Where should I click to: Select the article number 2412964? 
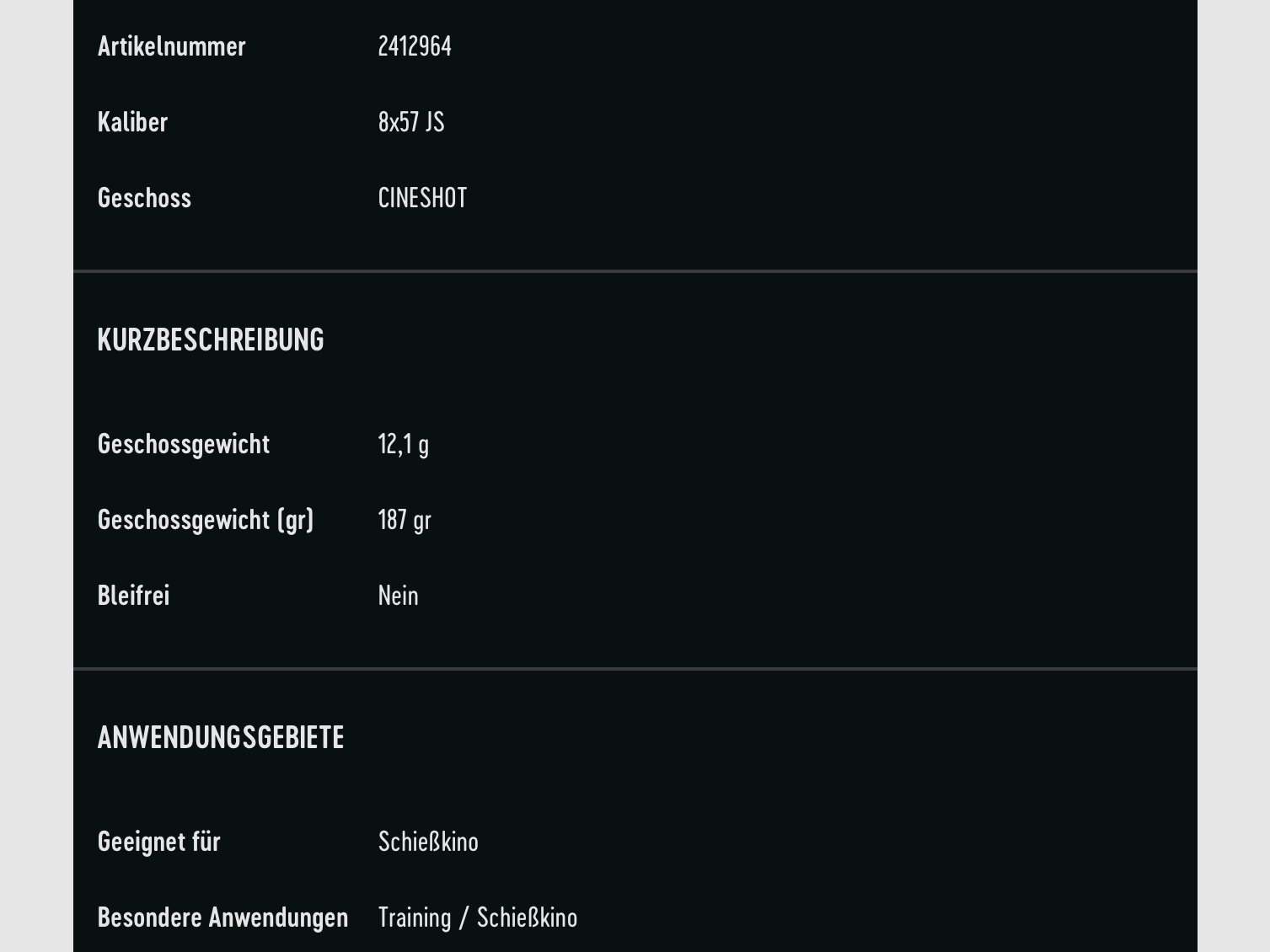[415, 46]
